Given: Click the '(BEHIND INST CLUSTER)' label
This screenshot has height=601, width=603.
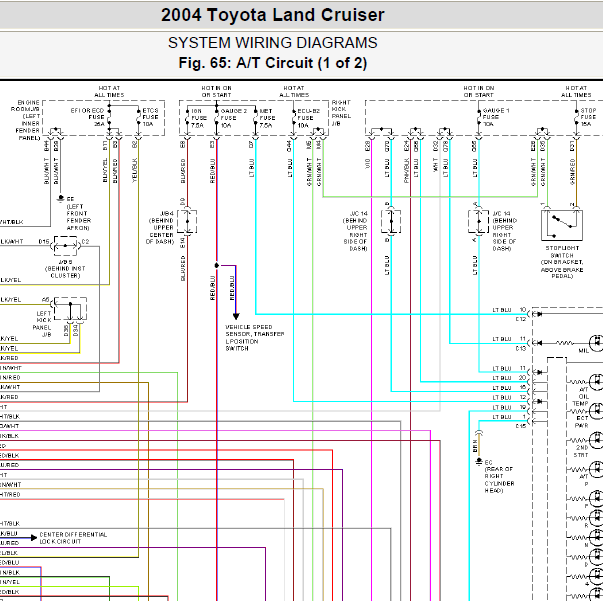Looking at the screenshot, I should point(65,272).
